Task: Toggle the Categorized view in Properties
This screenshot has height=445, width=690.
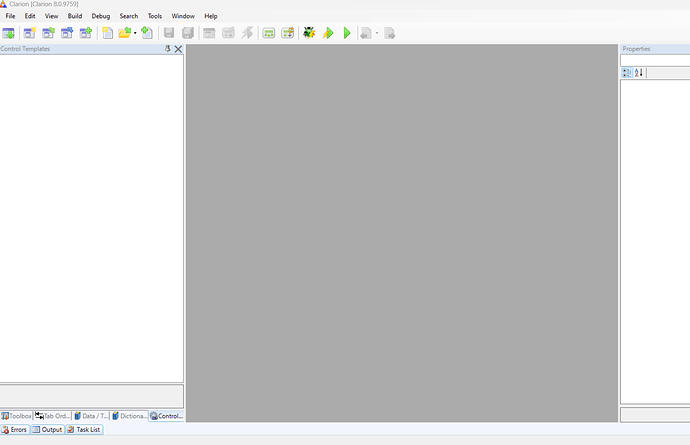Action: point(626,72)
